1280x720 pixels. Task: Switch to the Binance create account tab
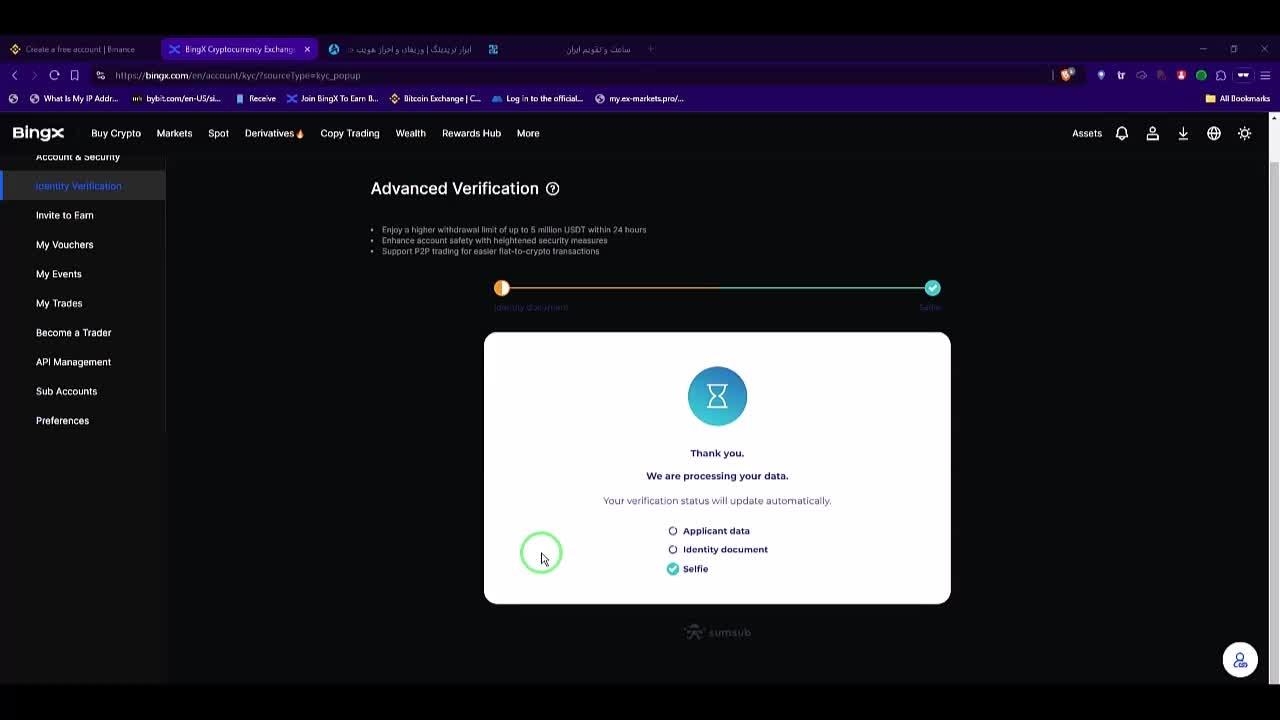pyautogui.click(x=80, y=49)
